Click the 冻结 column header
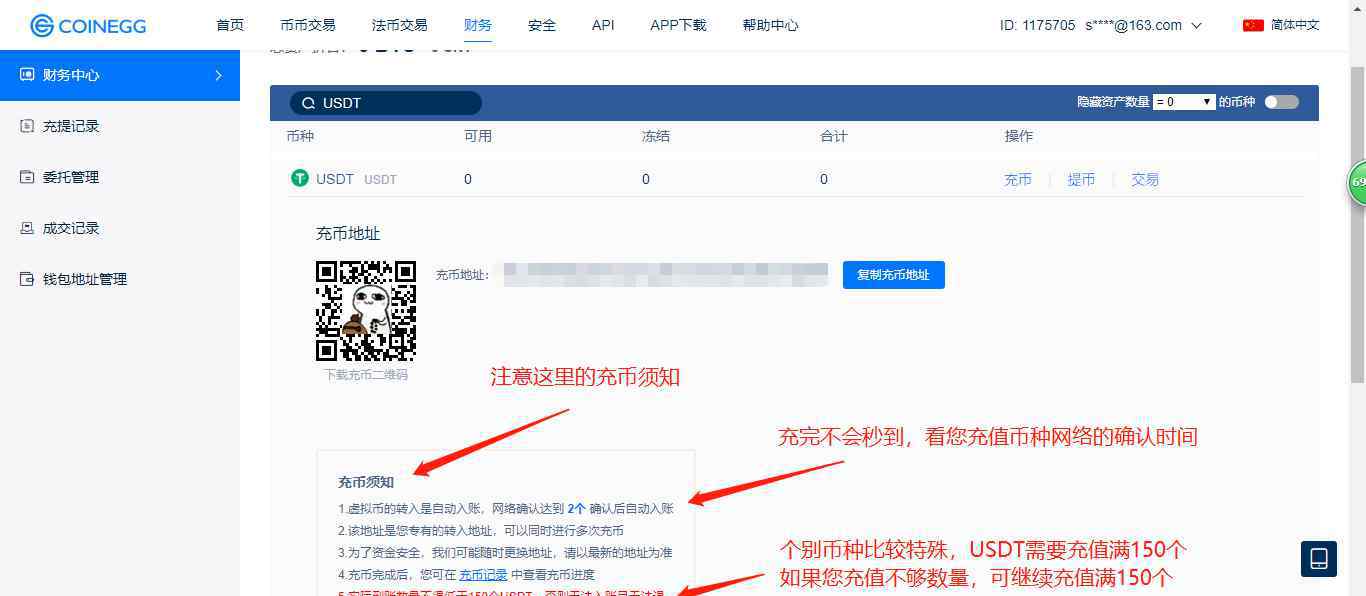The image size is (1366, 596). click(656, 136)
